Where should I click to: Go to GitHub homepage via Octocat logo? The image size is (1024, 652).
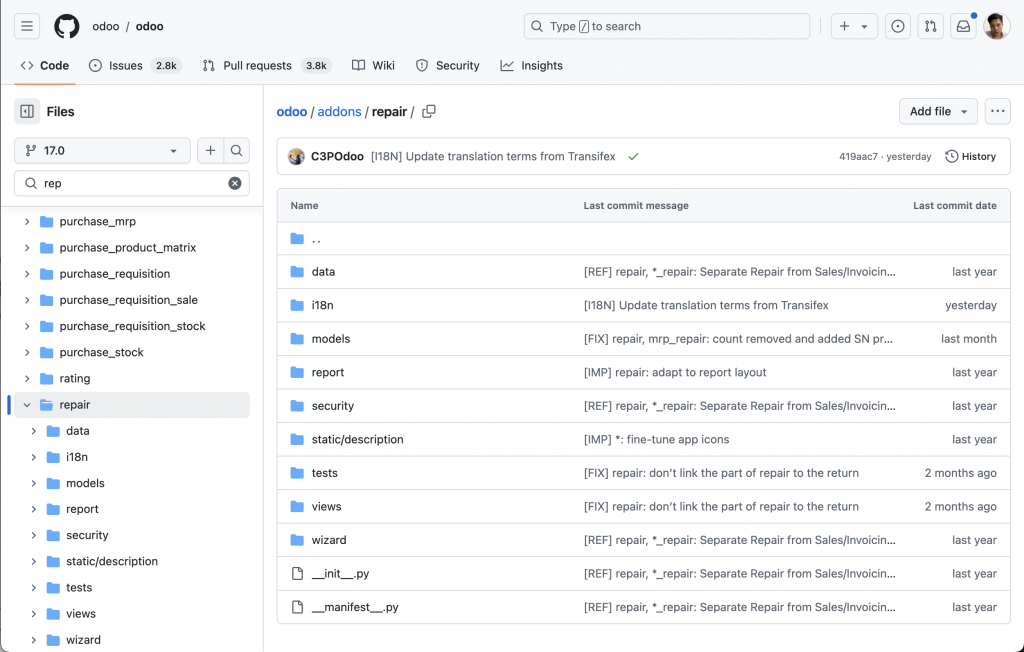pyautogui.click(x=67, y=26)
